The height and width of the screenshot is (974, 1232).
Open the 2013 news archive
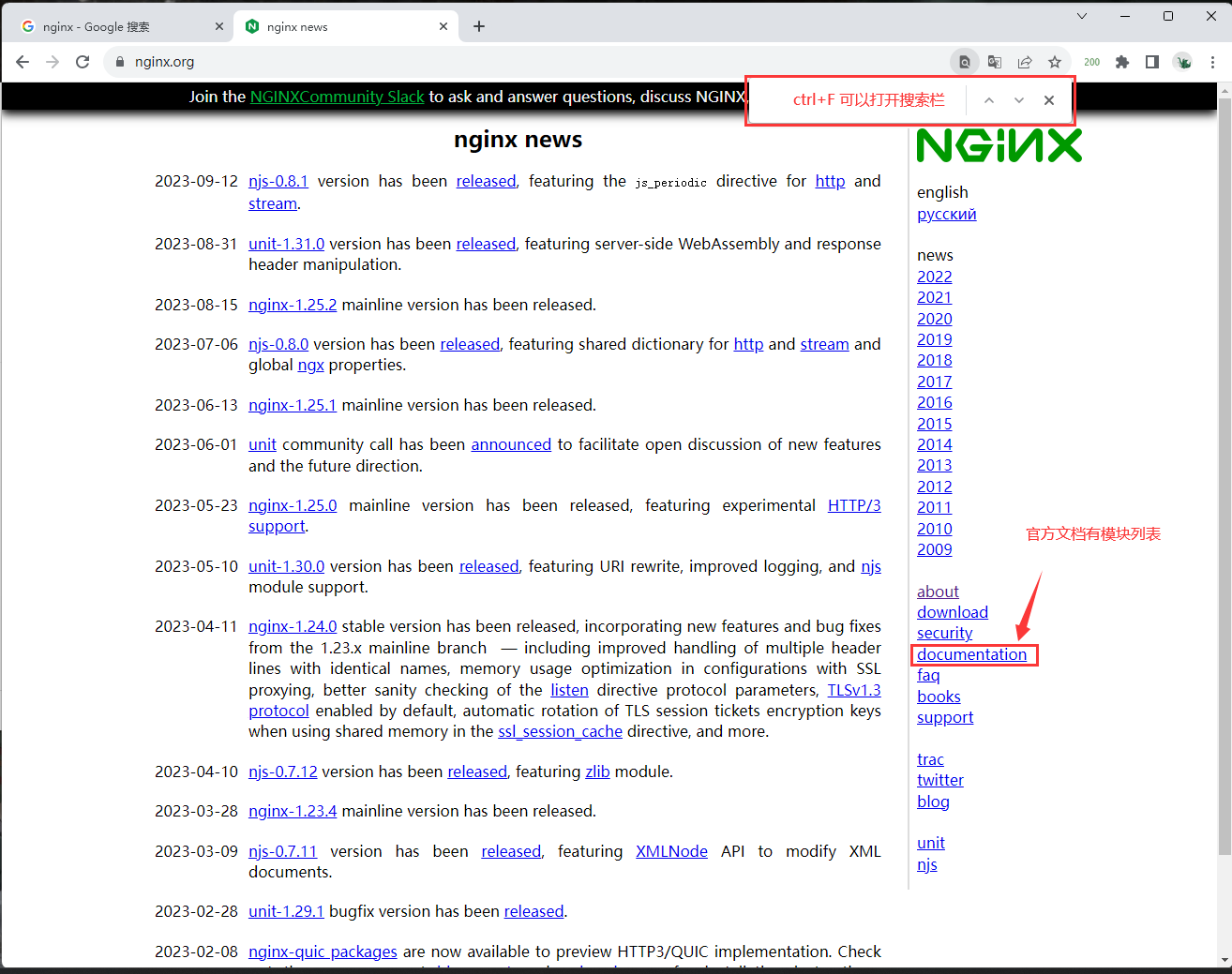click(934, 465)
